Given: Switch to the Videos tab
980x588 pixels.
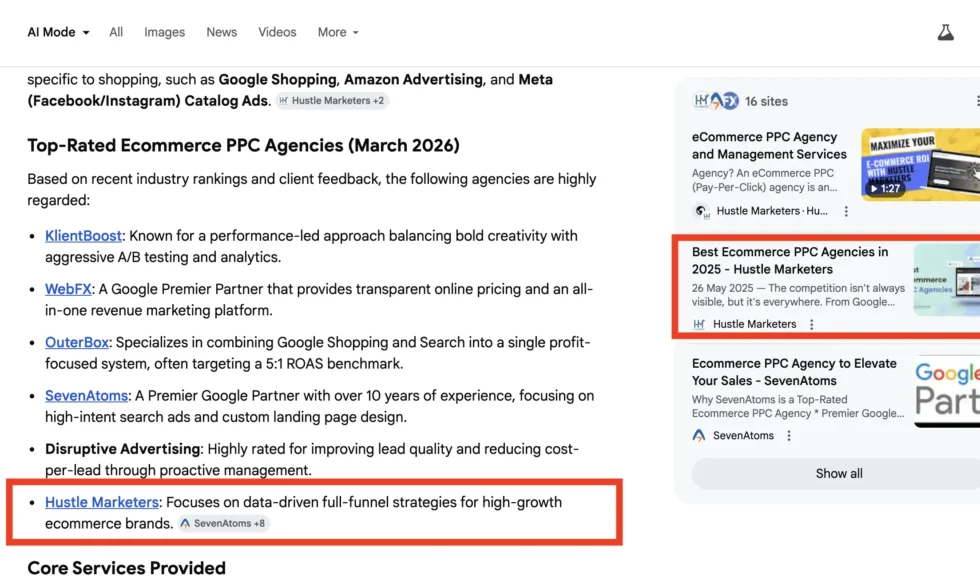Looking at the screenshot, I should [x=277, y=31].
